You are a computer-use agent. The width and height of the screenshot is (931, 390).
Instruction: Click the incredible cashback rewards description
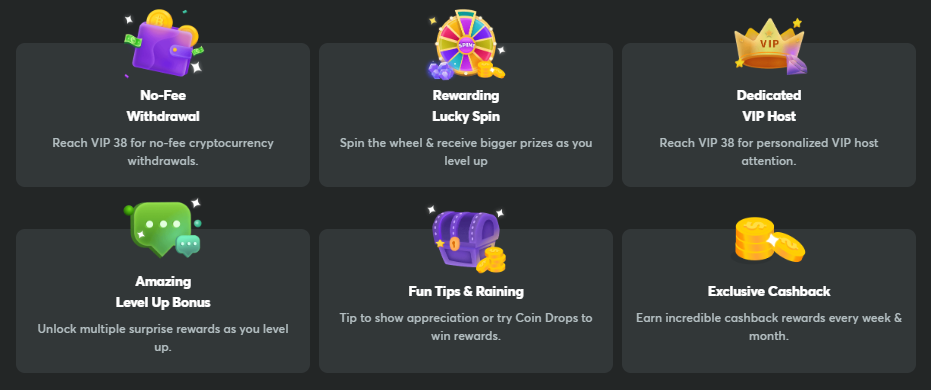769,326
